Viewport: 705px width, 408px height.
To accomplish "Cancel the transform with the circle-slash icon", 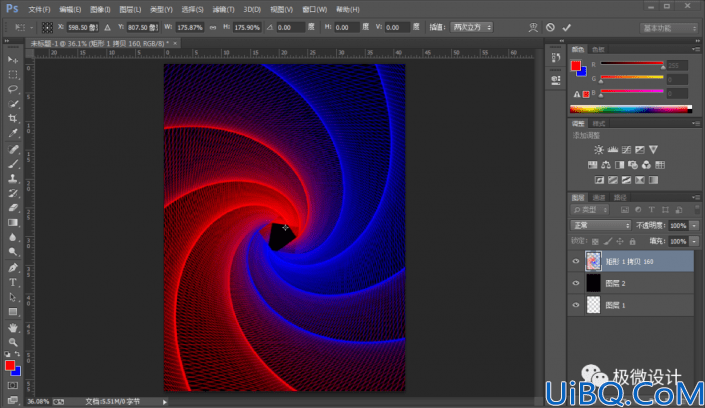I will (550, 27).
